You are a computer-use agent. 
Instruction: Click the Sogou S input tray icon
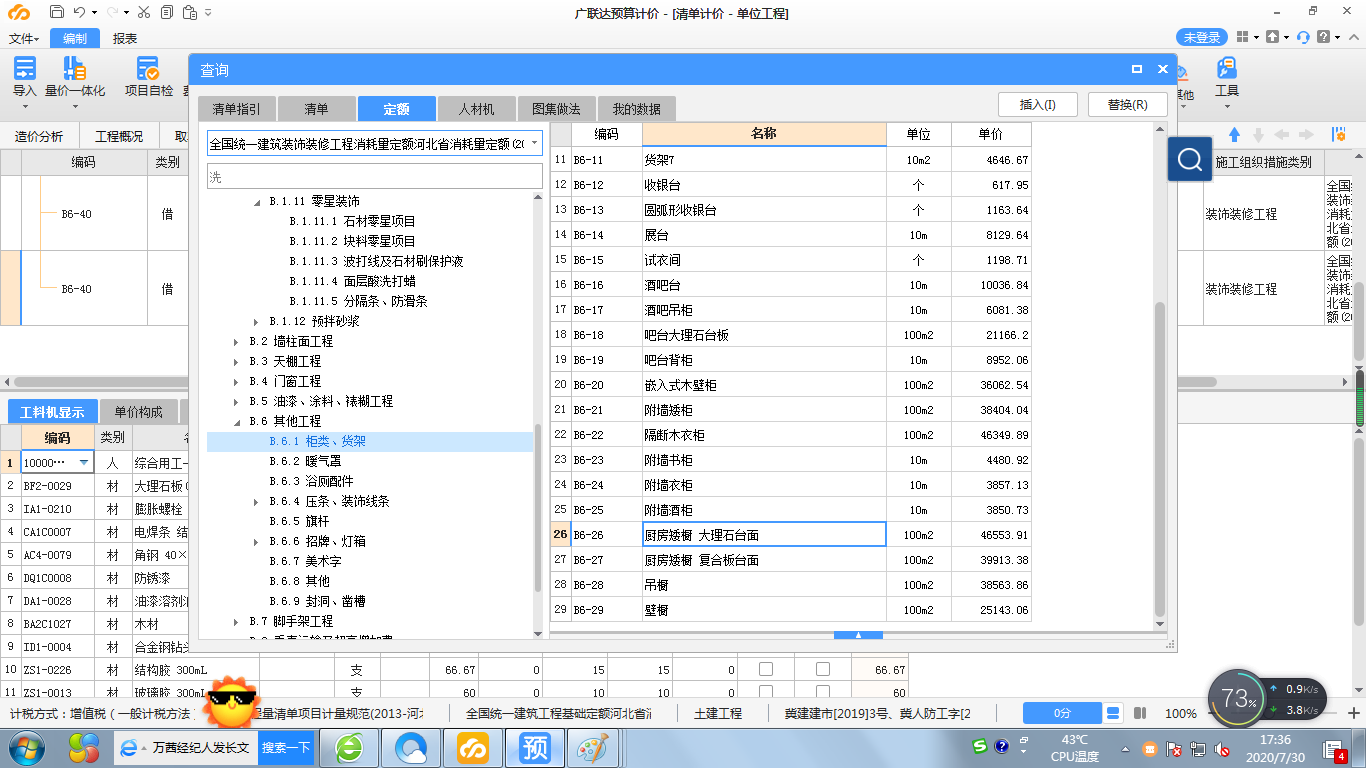click(x=980, y=746)
